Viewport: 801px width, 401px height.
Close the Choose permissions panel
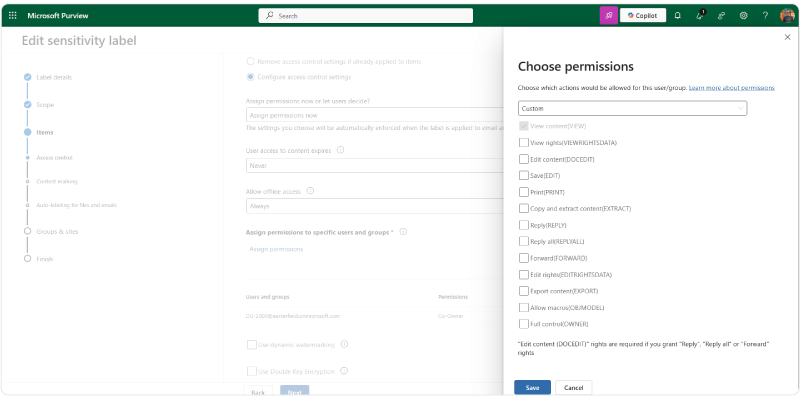point(787,37)
